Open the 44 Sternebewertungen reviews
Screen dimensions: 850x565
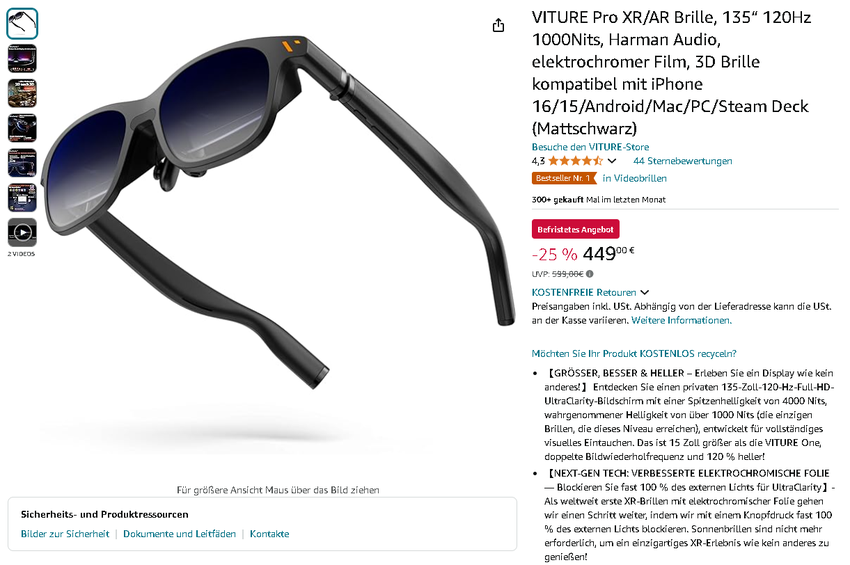[682, 161]
